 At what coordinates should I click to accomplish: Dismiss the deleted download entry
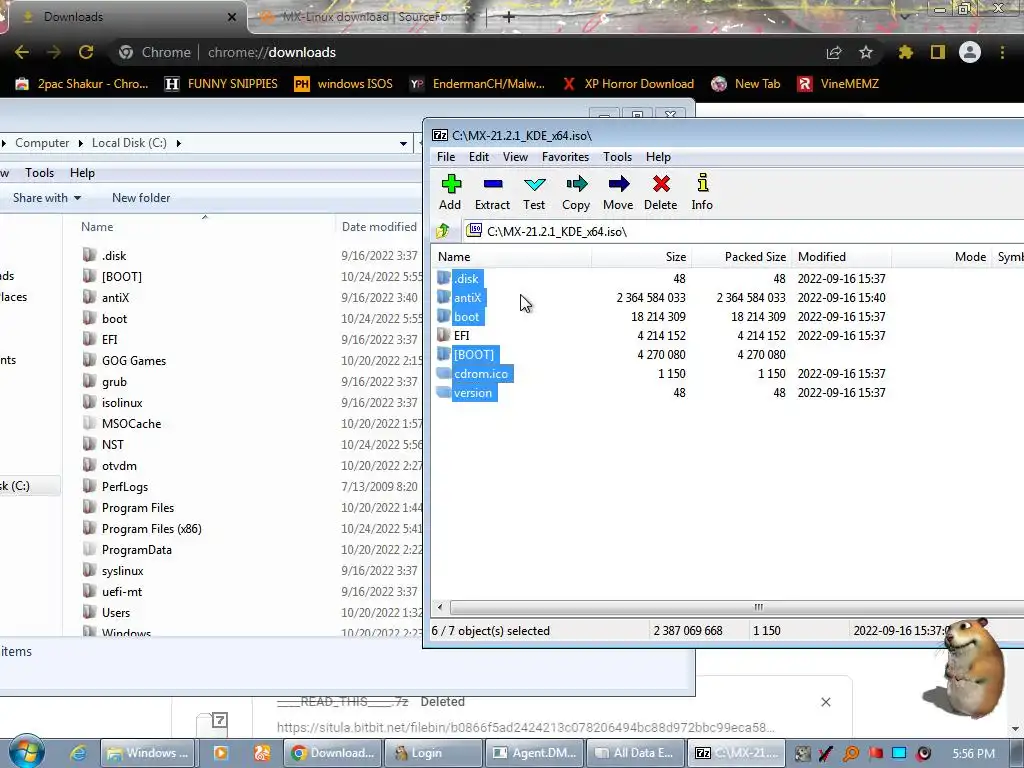point(825,702)
